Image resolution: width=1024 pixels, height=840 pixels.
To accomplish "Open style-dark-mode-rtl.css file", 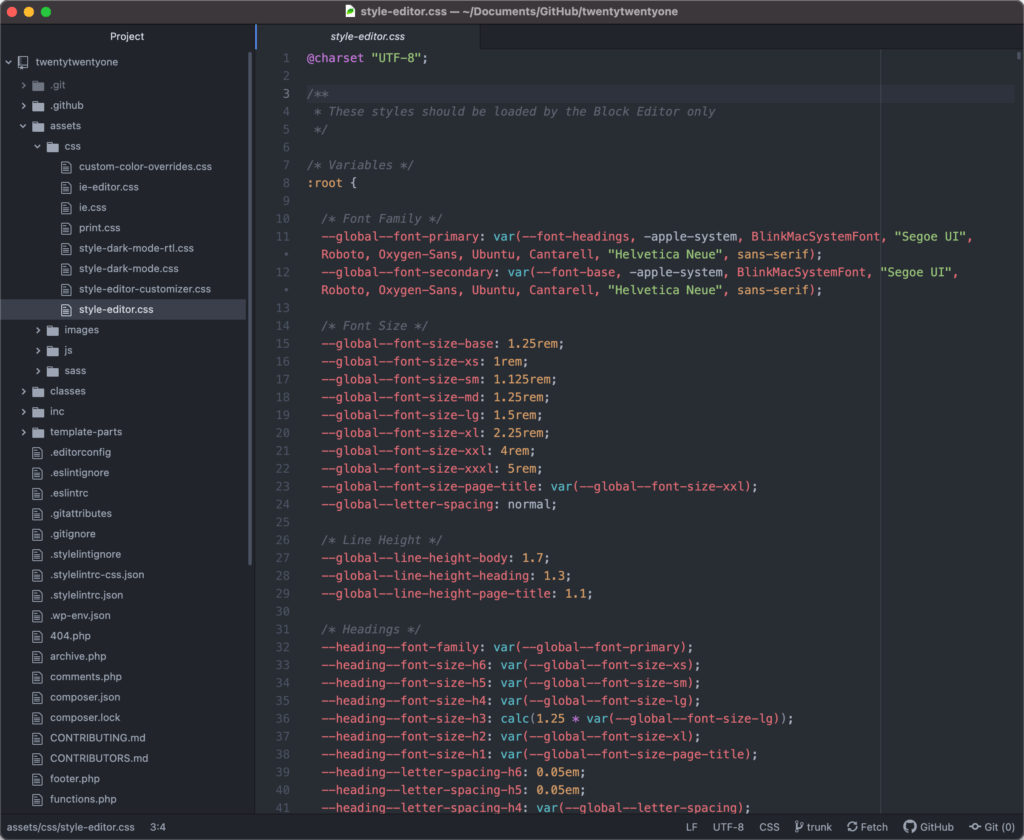I will click(x=136, y=248).
